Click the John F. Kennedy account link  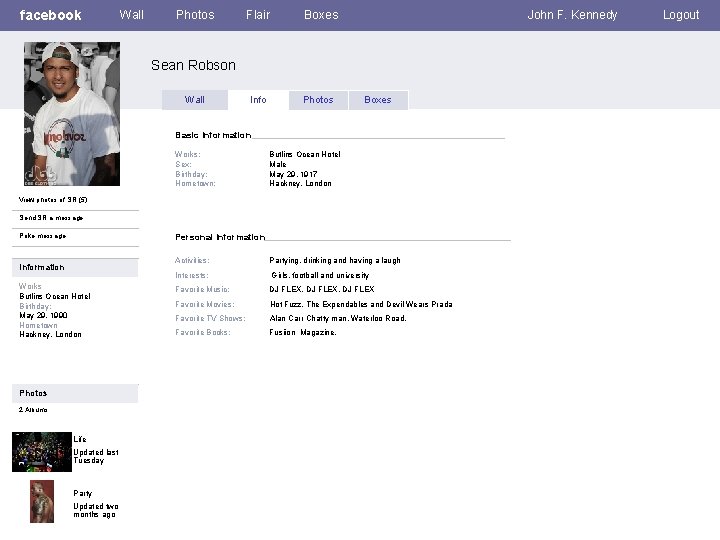pyautogui.click(x=572, y=15)
